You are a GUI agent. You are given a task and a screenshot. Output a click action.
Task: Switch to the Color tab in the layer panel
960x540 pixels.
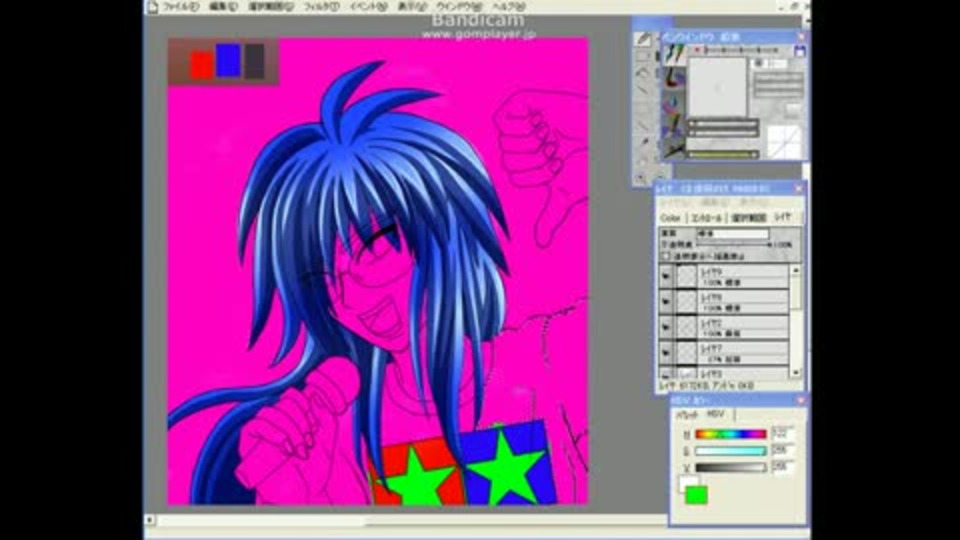pos(670,218)
